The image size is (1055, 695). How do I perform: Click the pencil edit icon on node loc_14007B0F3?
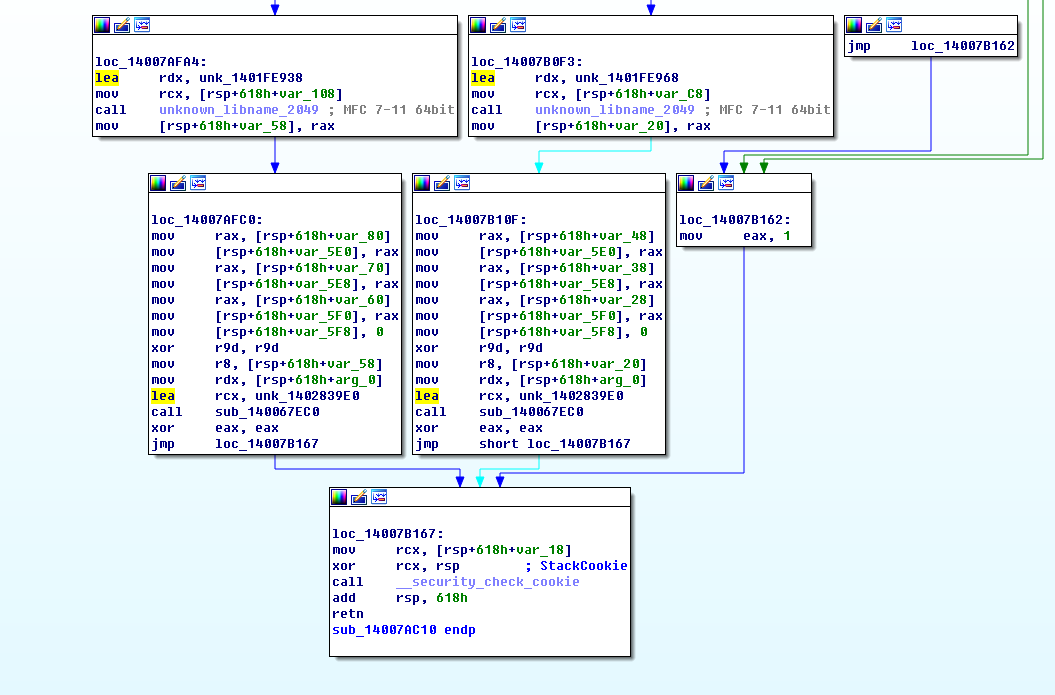point(498,26)
